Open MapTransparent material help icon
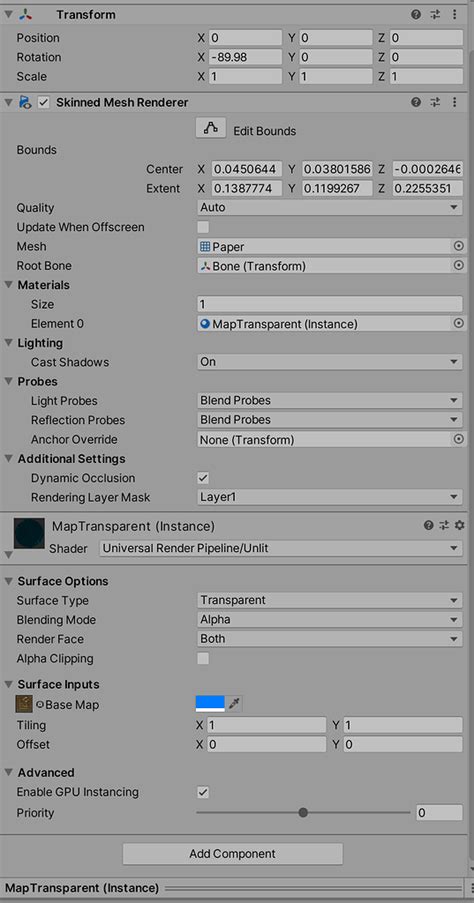Viewport: 474px width, 903px height. pos(428,525)
